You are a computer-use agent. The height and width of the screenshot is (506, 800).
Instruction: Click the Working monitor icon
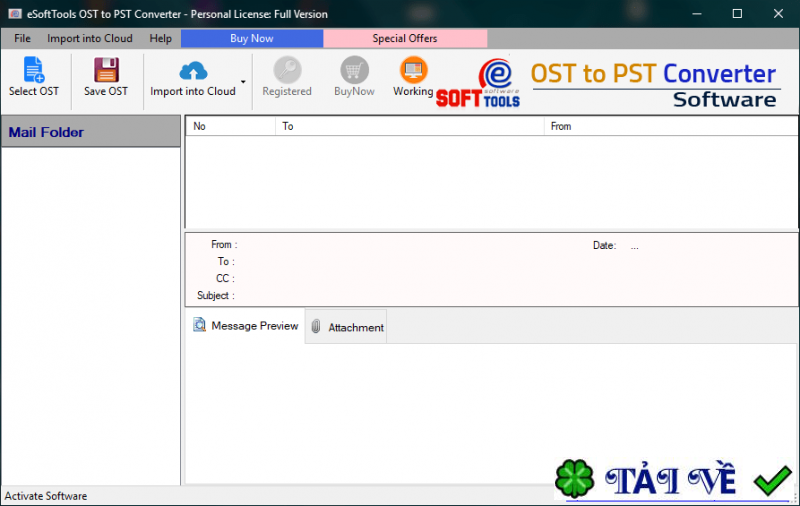pos(413,69)
